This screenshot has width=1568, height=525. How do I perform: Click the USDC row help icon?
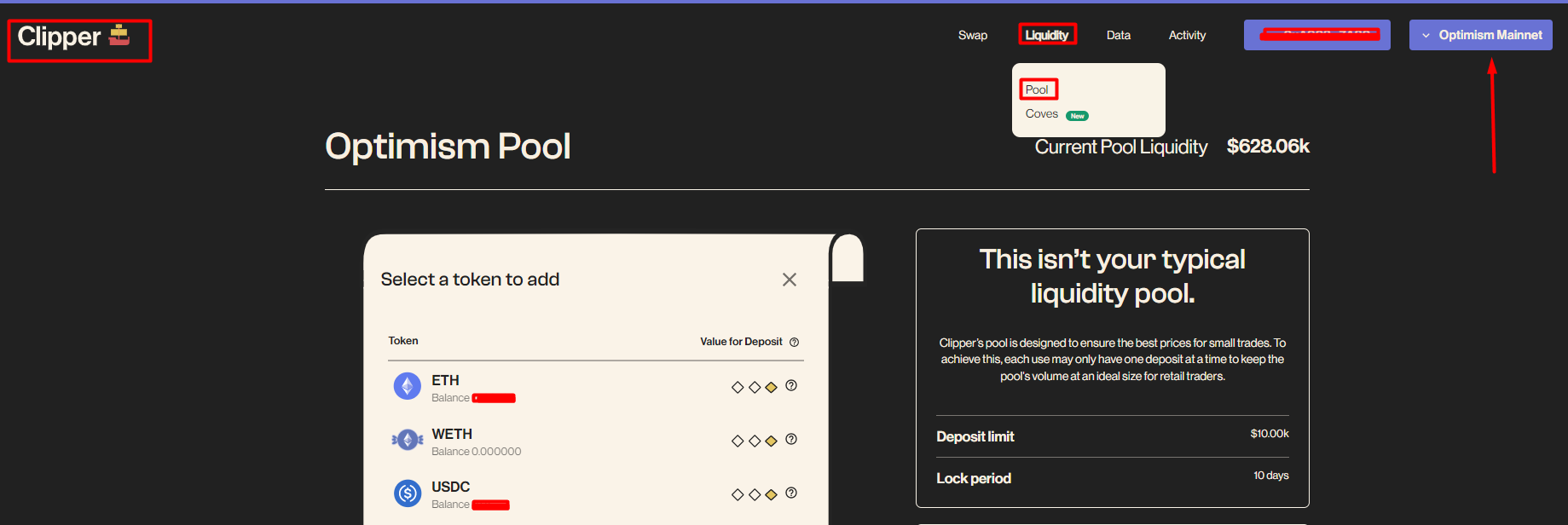tap(791, 493)
